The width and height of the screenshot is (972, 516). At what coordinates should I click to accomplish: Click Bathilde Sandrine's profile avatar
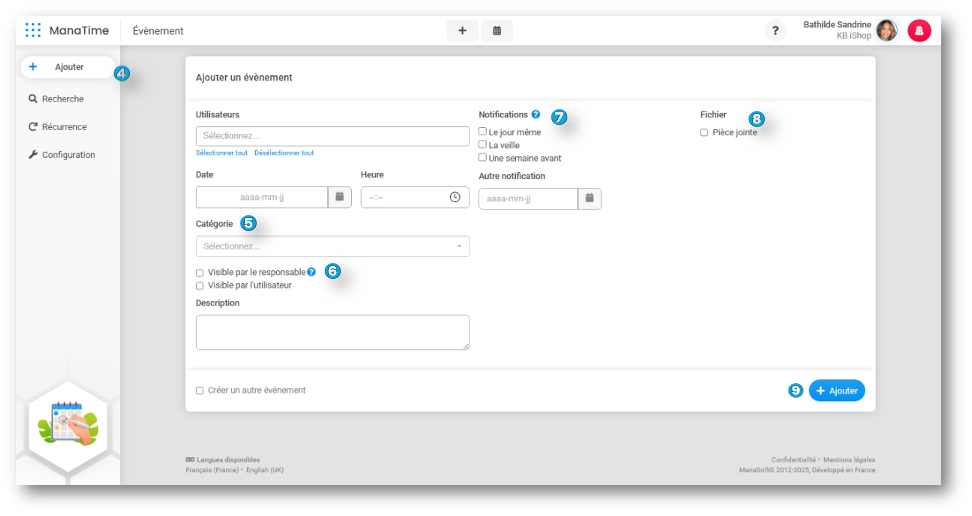tap(887, 30)
